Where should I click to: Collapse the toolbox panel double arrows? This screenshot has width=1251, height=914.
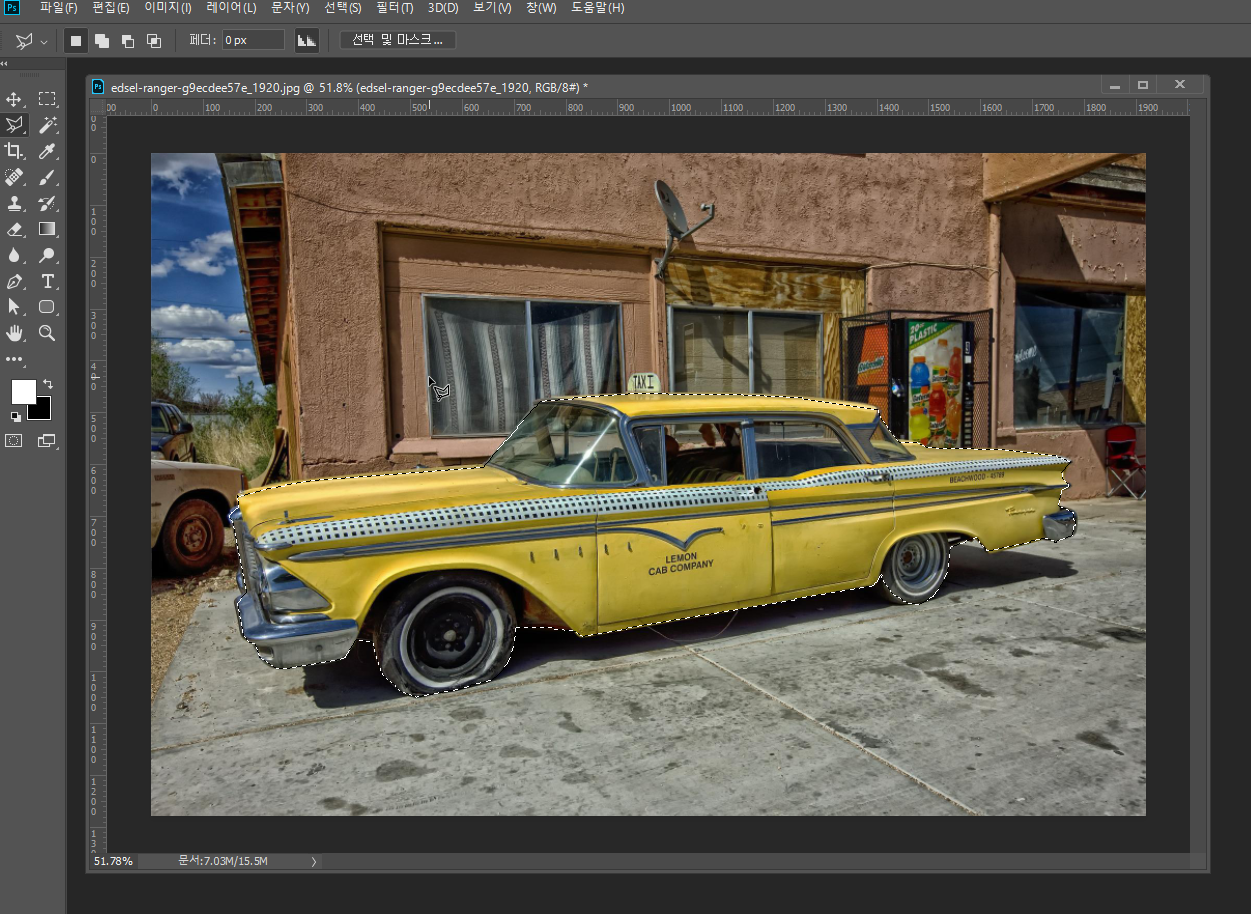(x=4, y=63)
